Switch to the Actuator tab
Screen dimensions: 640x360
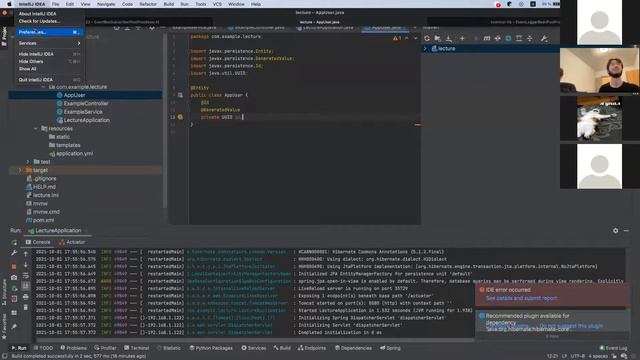[72, 242]
